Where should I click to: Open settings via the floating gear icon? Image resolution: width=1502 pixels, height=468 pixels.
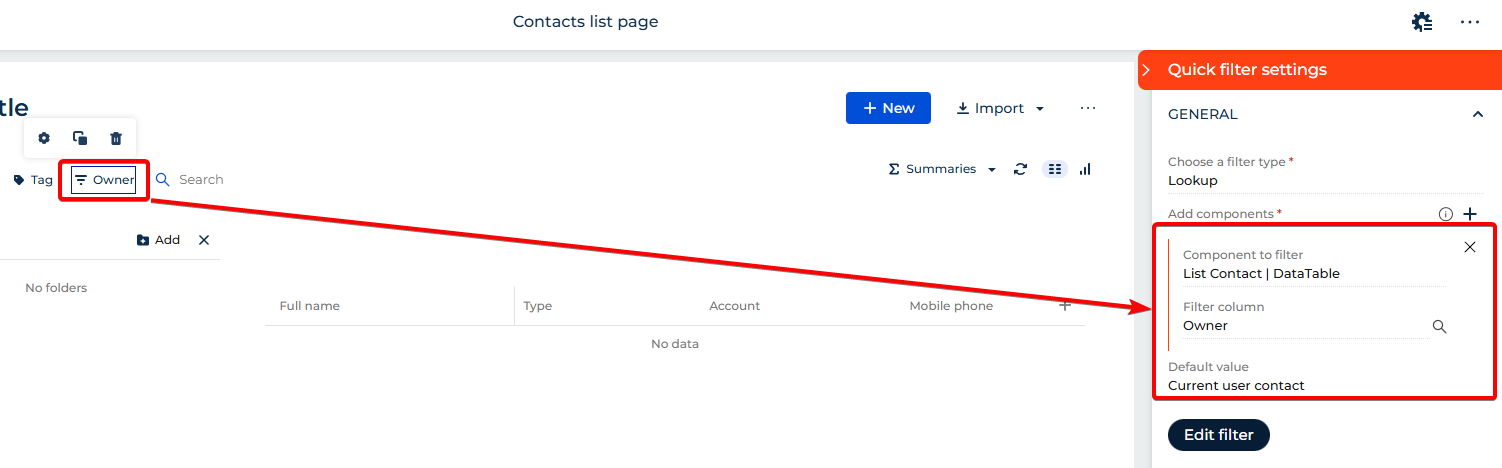44,138
